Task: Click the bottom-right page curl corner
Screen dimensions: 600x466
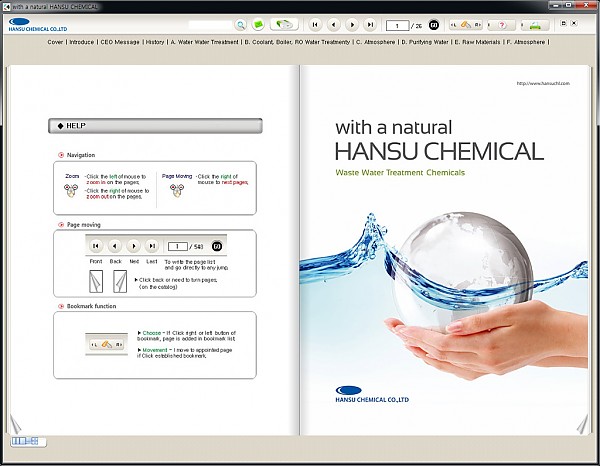Action: point(582,424)
